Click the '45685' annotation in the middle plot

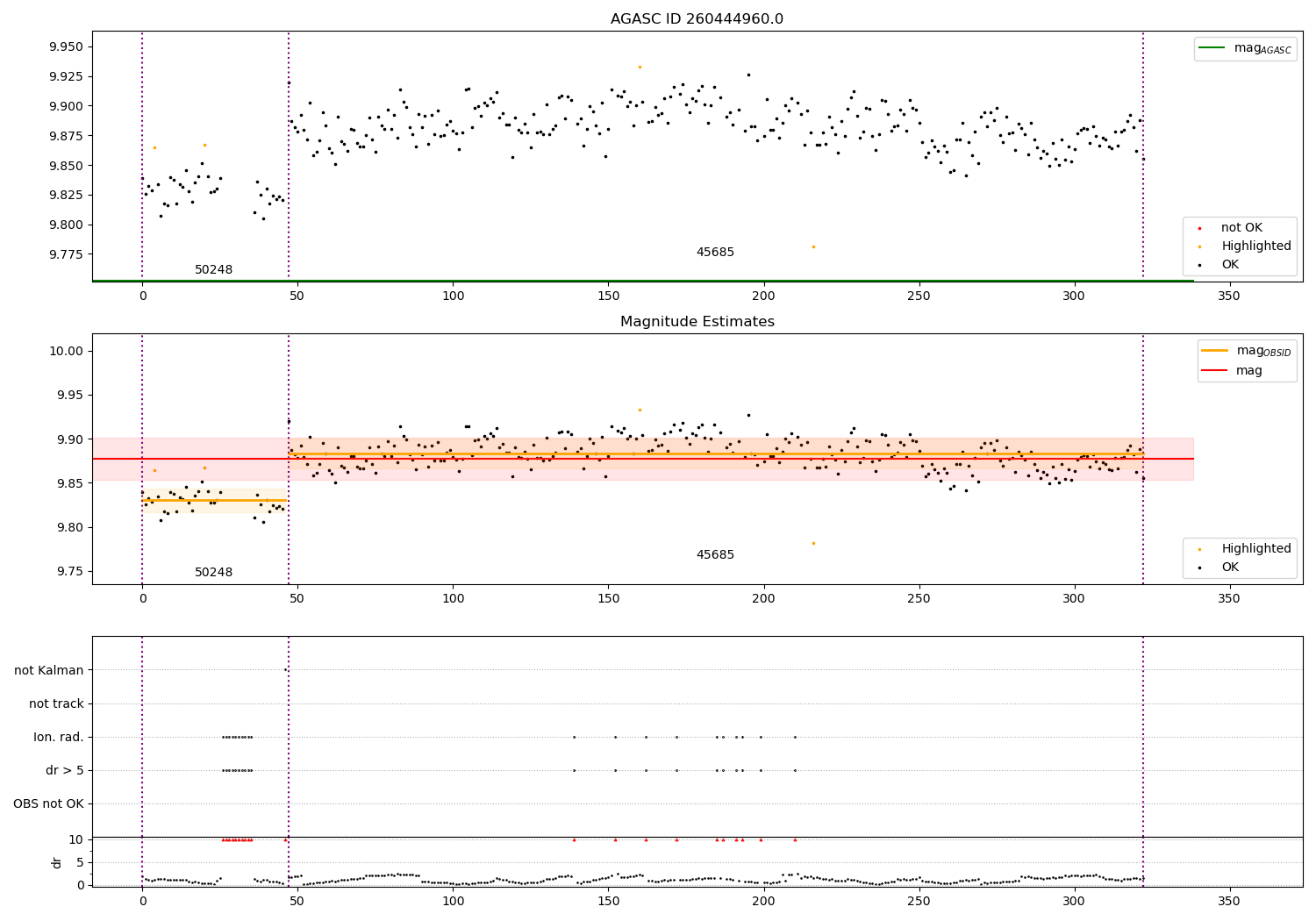(x=715, y=555)
